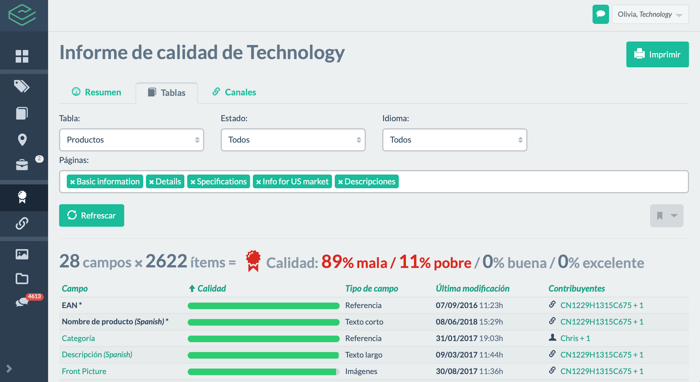Viewport: 700px width, 382px height.
Task: Click the date 30/08/2017 11:36h
Action: pos(469,371)
